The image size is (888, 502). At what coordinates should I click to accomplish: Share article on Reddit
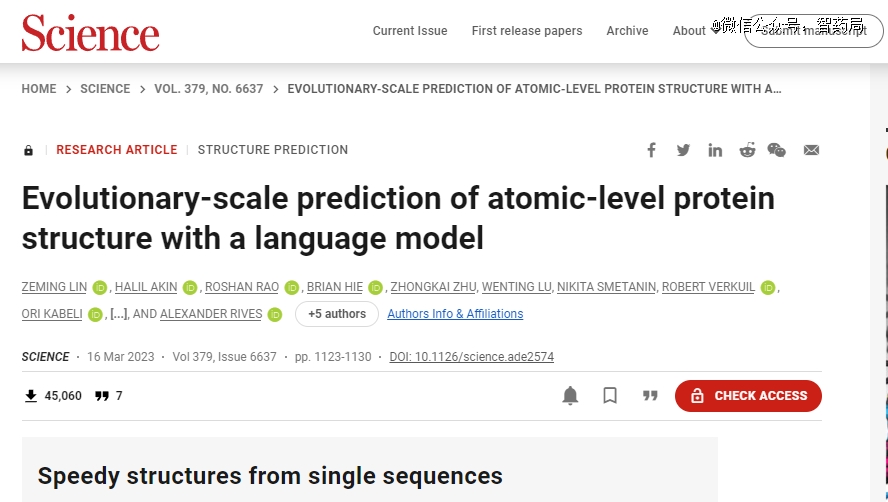point(747,150)
